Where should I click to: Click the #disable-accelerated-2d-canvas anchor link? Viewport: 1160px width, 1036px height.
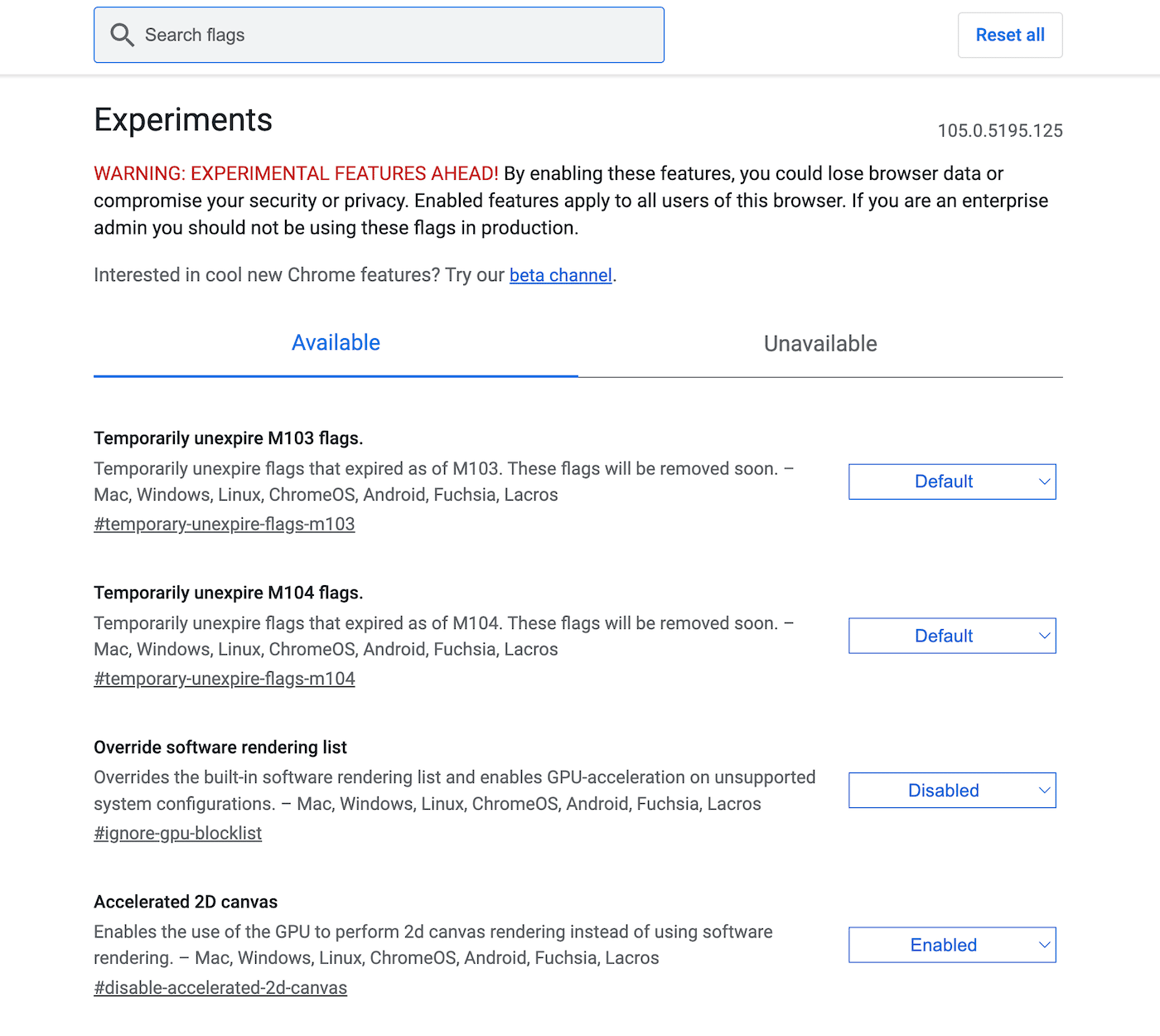[x=220, y=988]
